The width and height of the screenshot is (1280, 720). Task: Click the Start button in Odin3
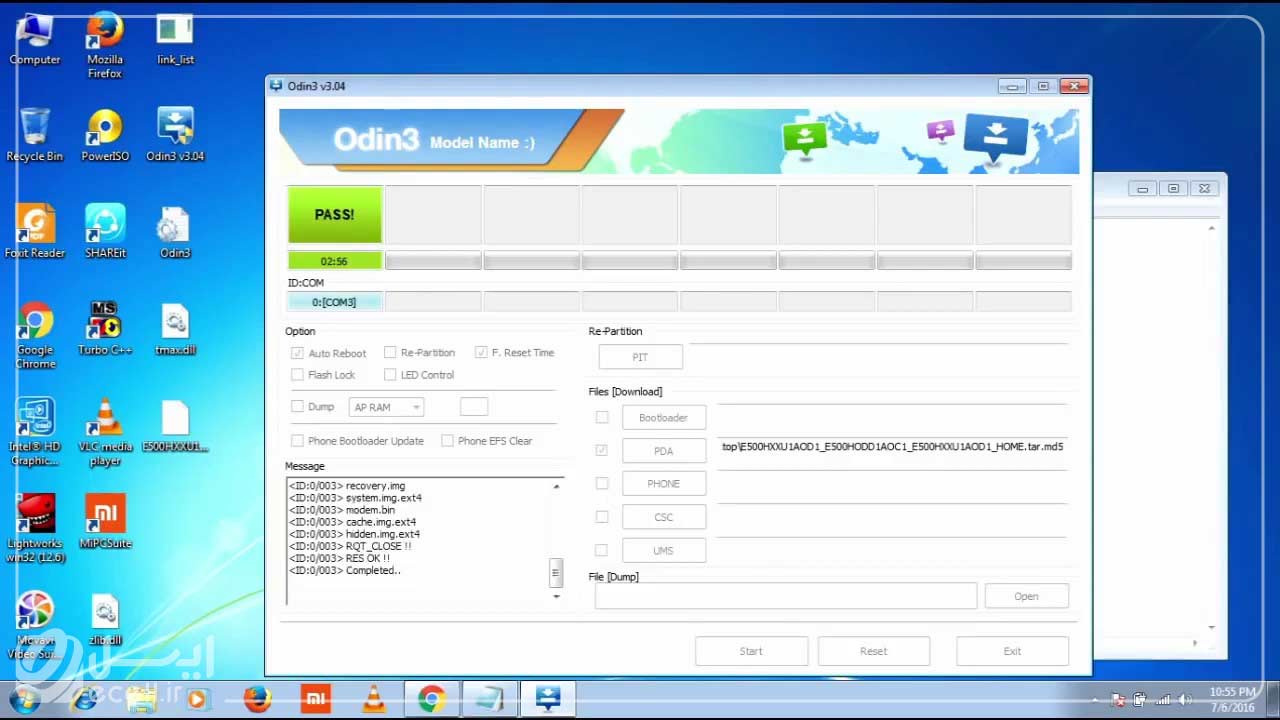751,651
